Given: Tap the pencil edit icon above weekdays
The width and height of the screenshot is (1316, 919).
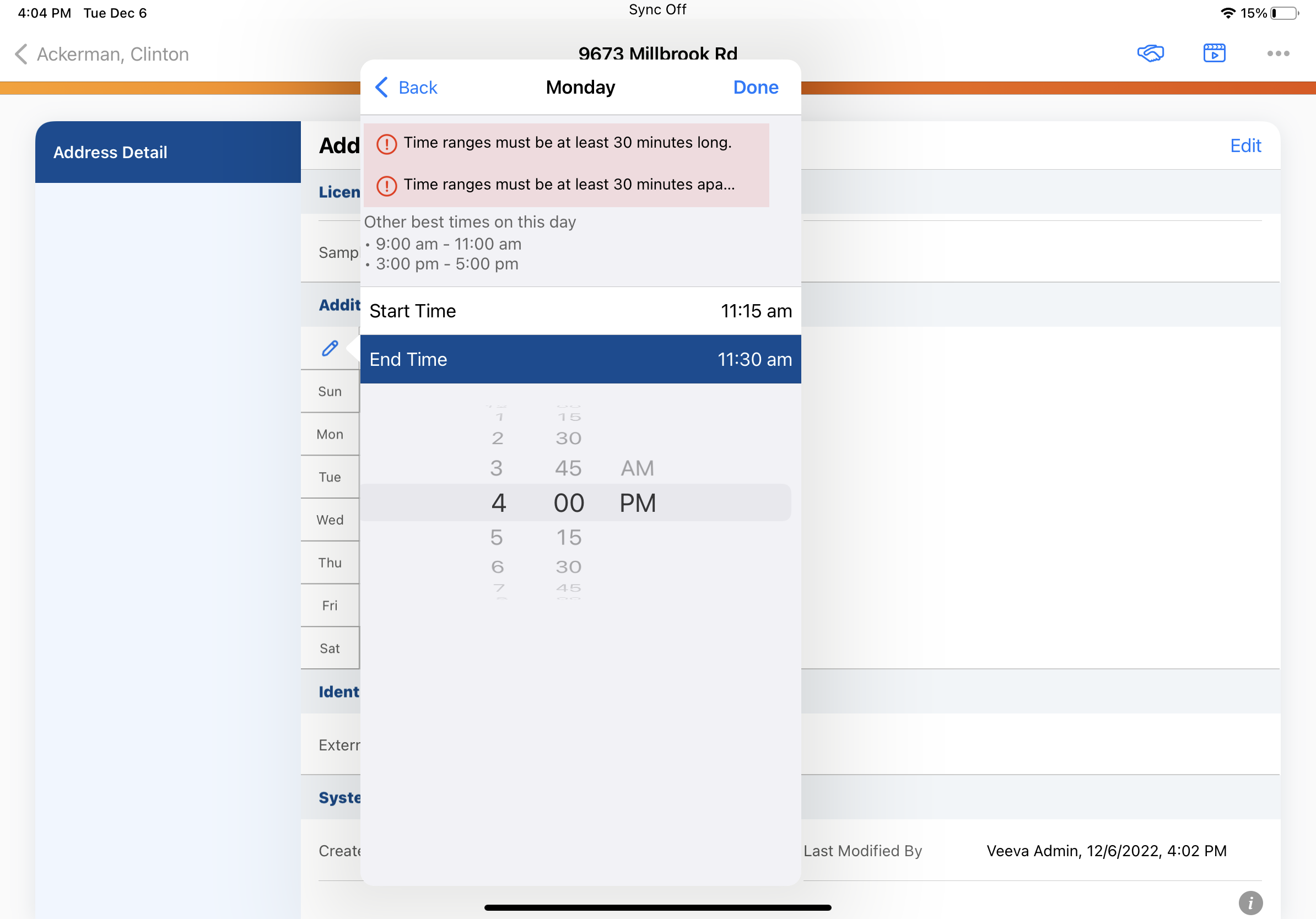Looking at the screenshot, I should pos(330,348).
